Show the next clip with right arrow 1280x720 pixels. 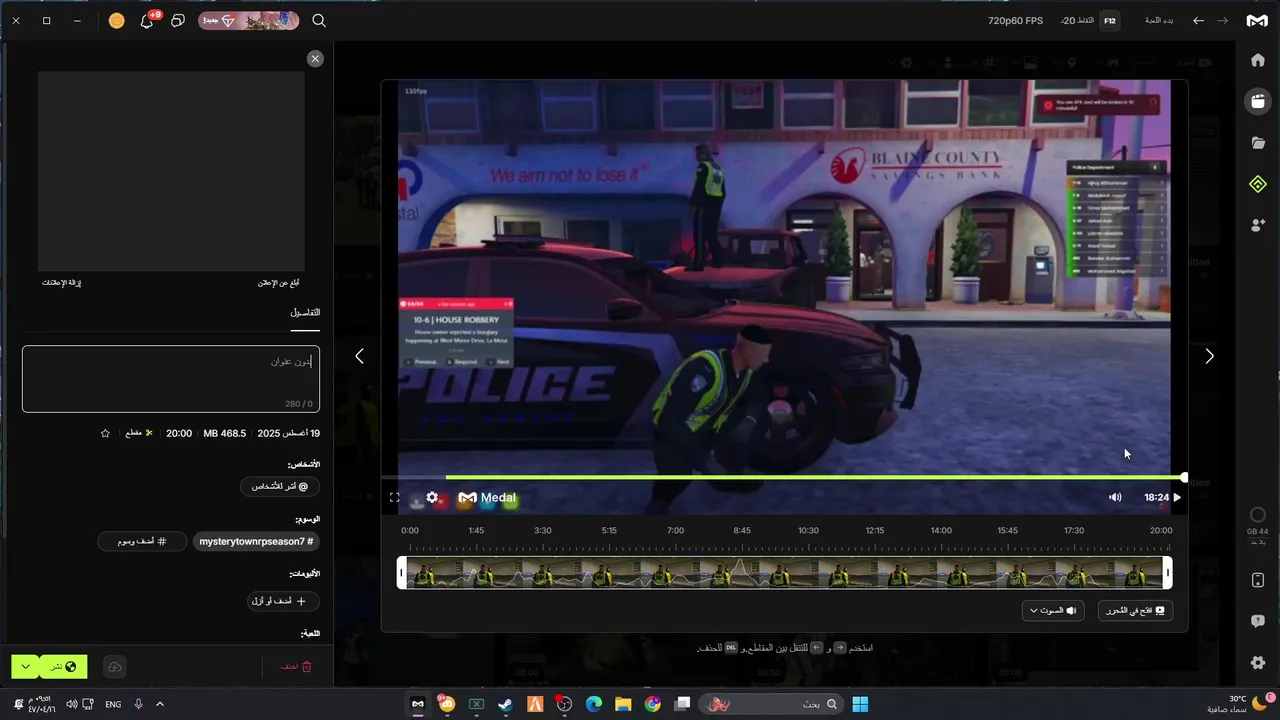tap(1209, 356)
